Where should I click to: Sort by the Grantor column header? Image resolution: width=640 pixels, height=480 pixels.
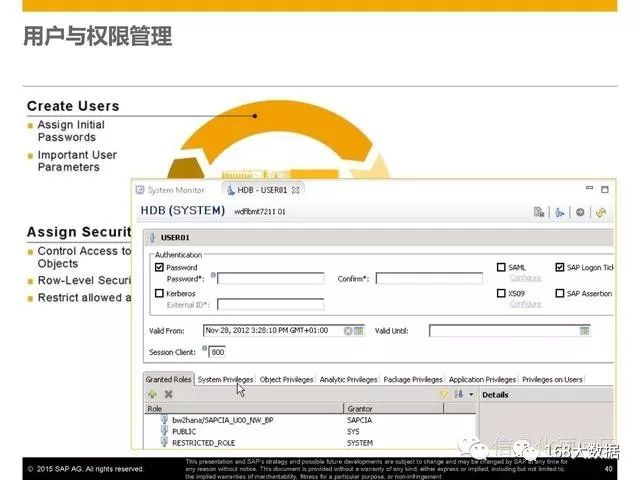[x=394, y=409]
